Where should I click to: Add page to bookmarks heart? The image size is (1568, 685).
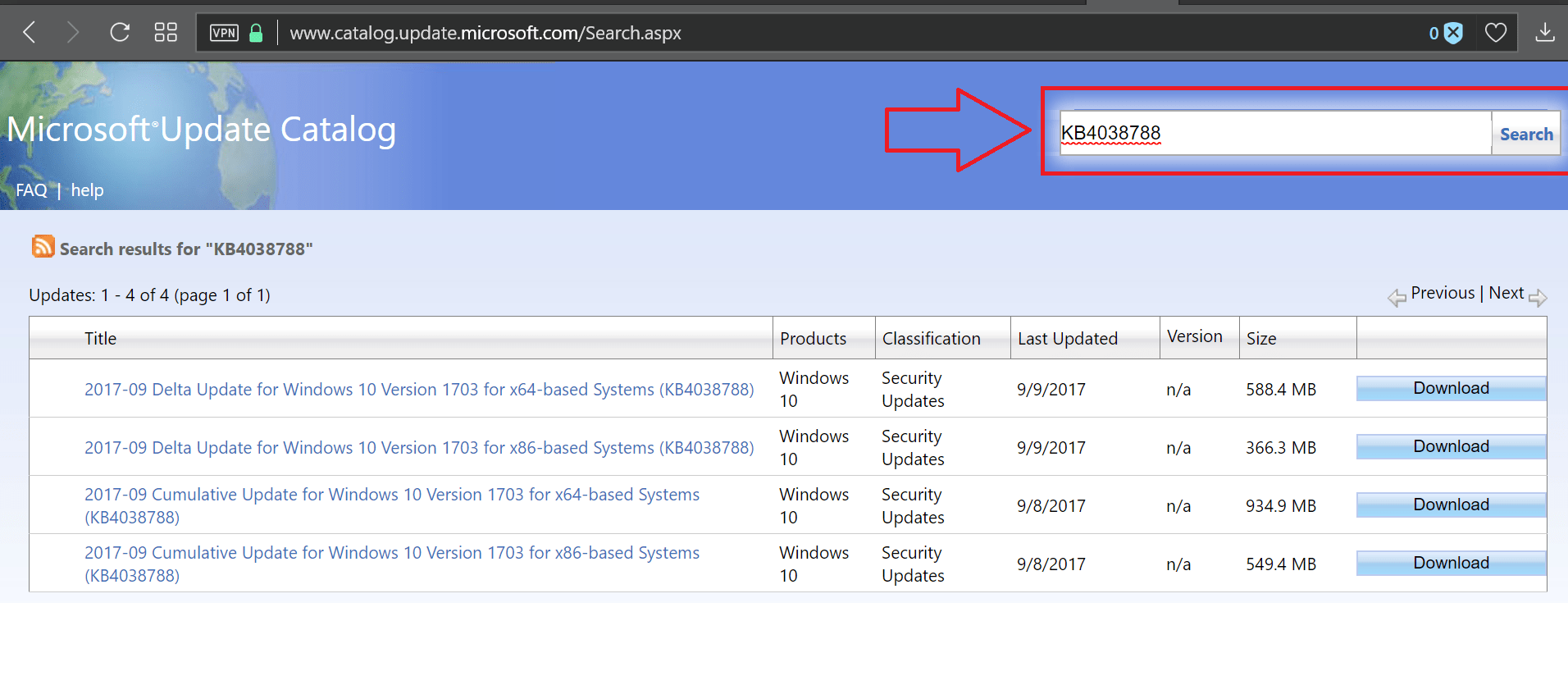click(x=1496, y=33)
